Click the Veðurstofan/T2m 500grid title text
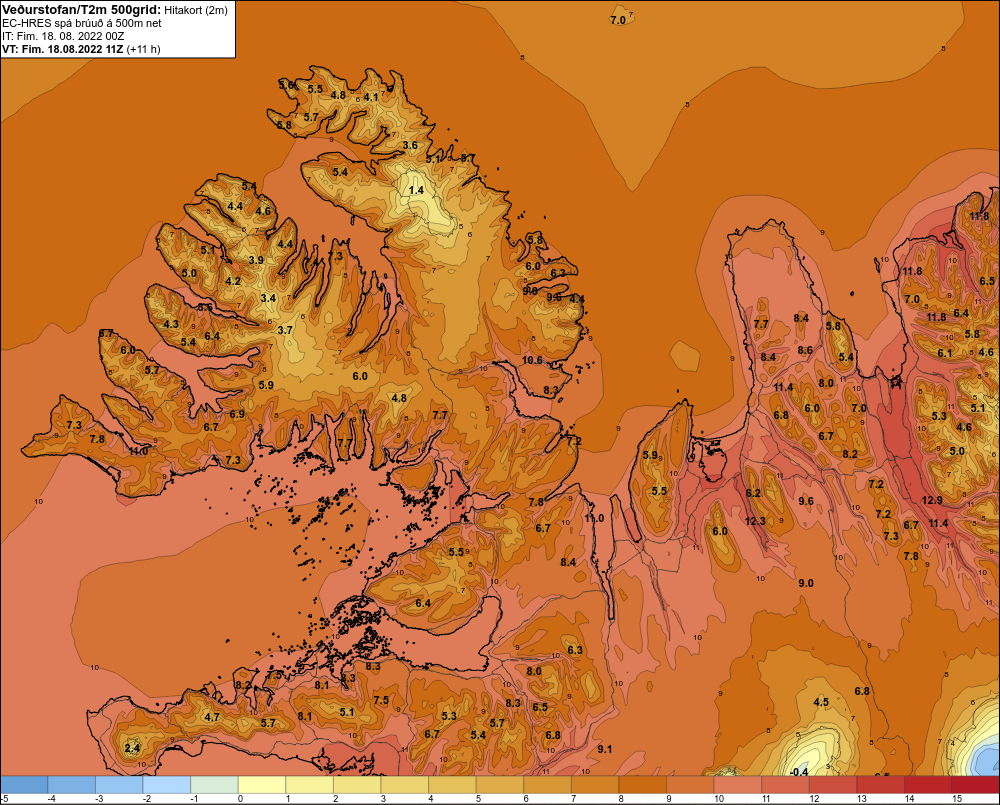This screenshot has height=805, width=1000. [x=82, y=10]
